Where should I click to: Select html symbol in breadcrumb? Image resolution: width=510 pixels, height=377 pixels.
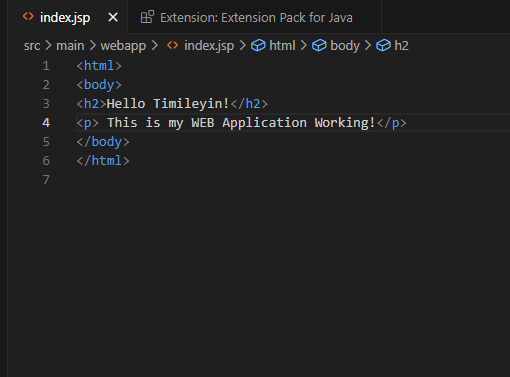pyautogui.click(x=282, y=46)
